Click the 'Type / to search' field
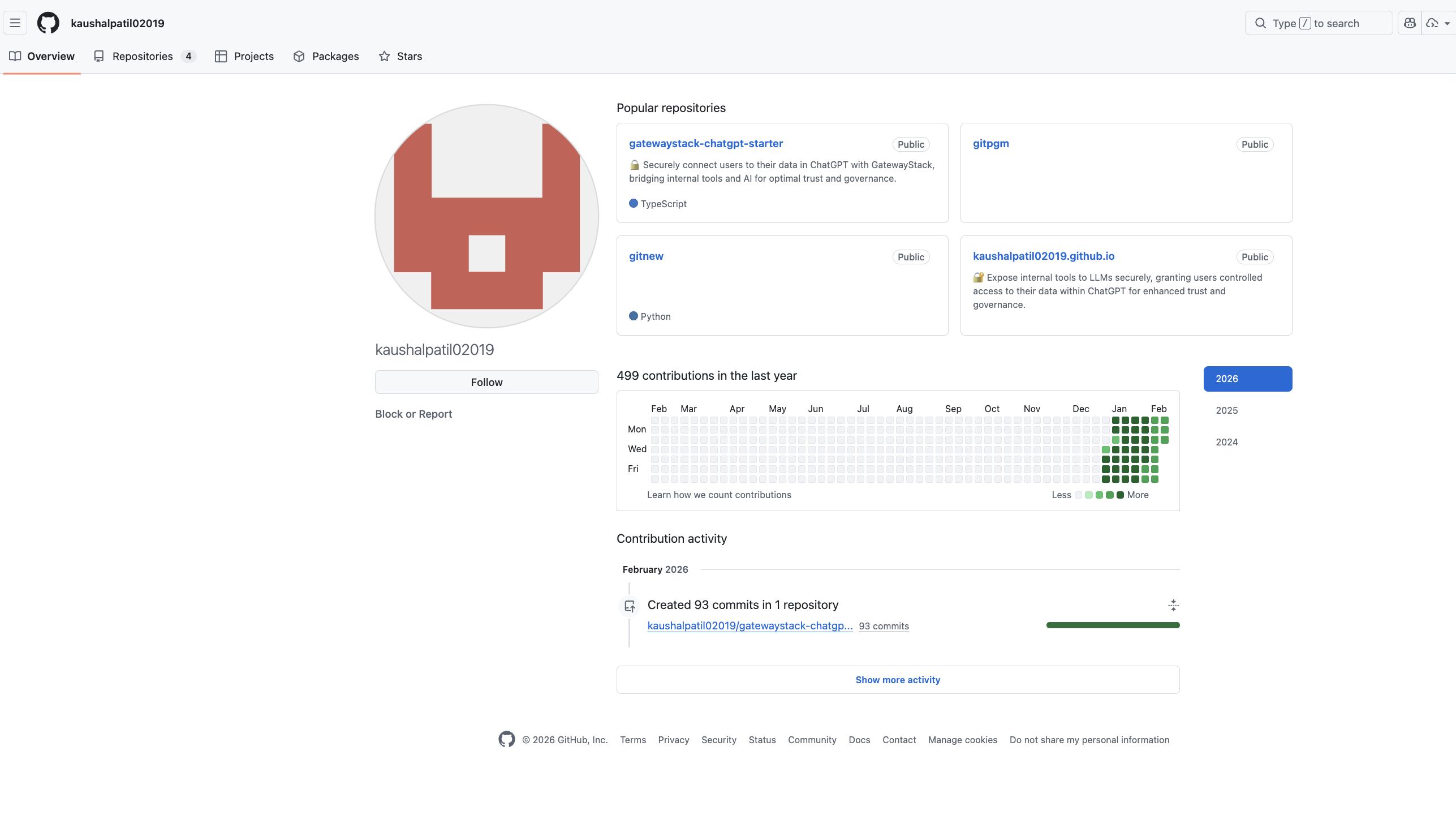This screenshot has width=1456, height=832. click(x=1319, y=23)
